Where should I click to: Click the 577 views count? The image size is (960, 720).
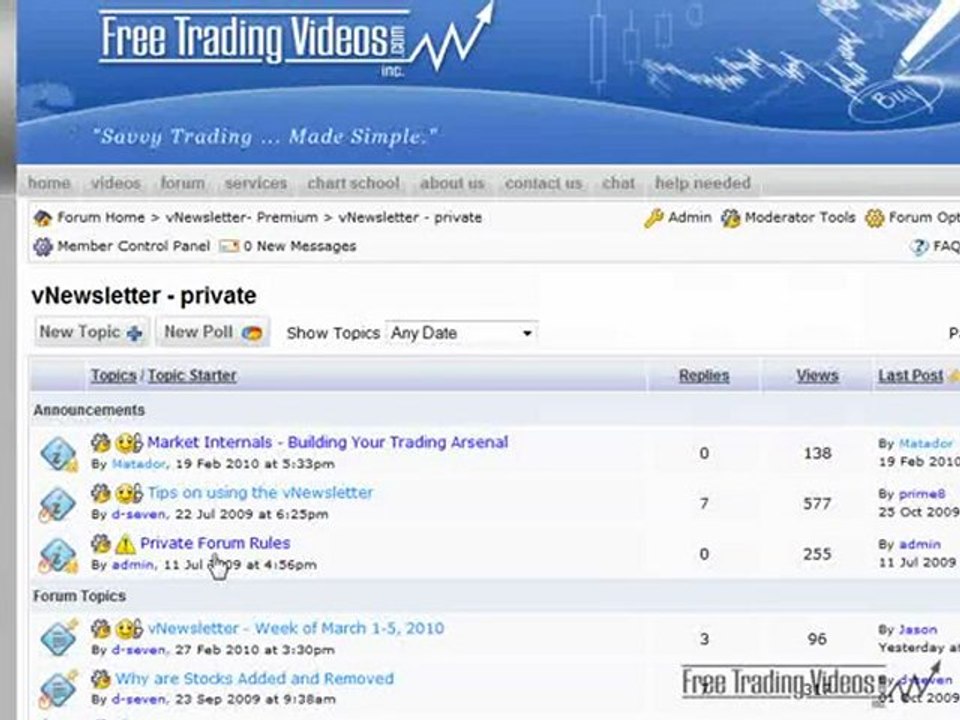(817, 504)
